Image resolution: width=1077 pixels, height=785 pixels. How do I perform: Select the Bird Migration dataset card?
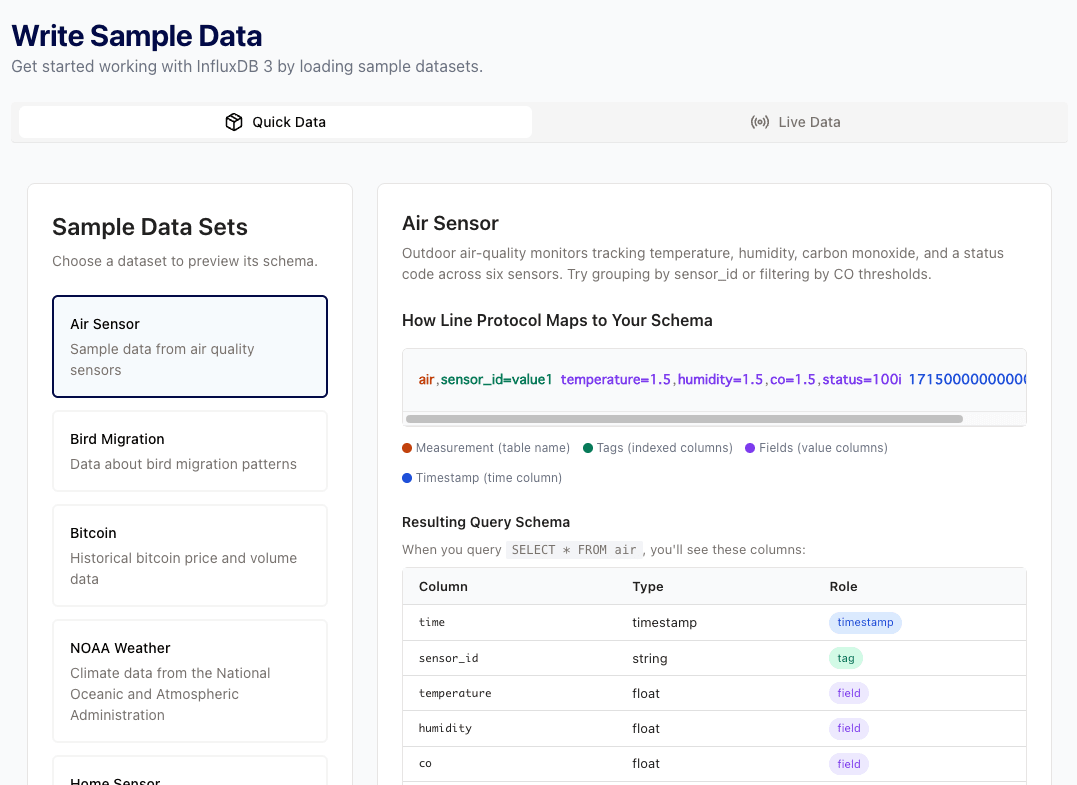(x=190, y=451)
